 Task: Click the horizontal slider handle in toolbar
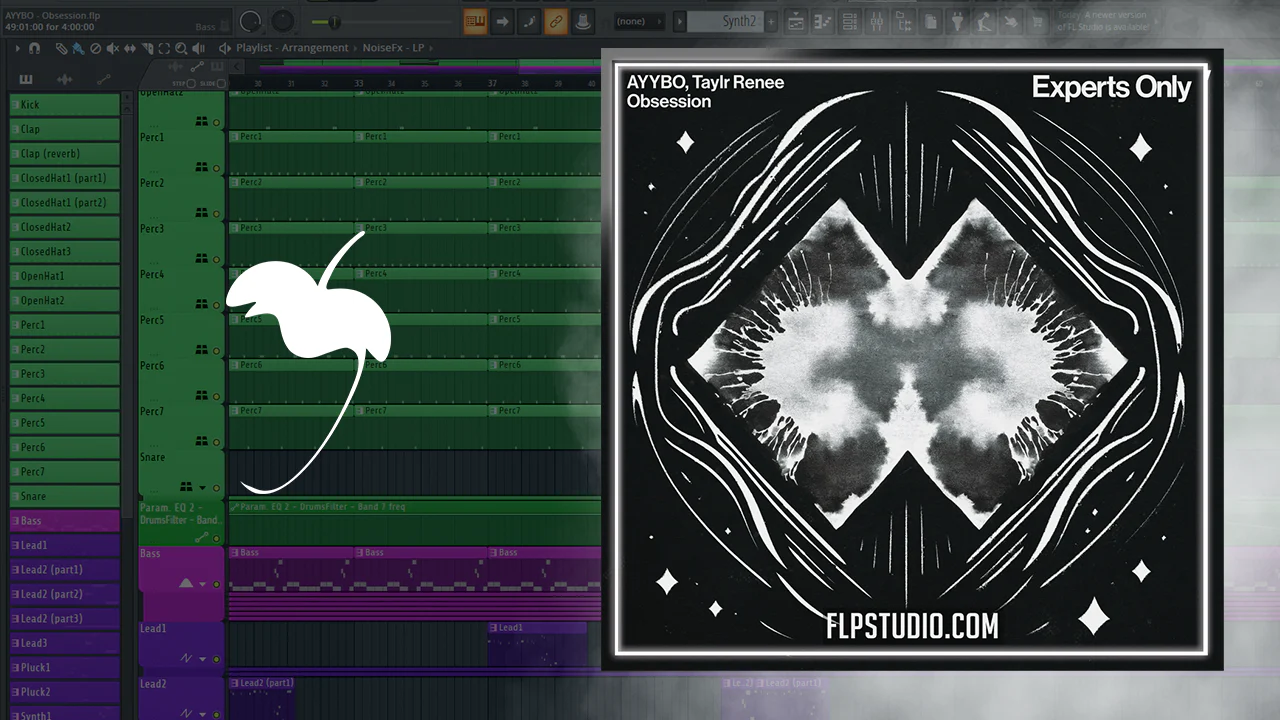point(334,22)
